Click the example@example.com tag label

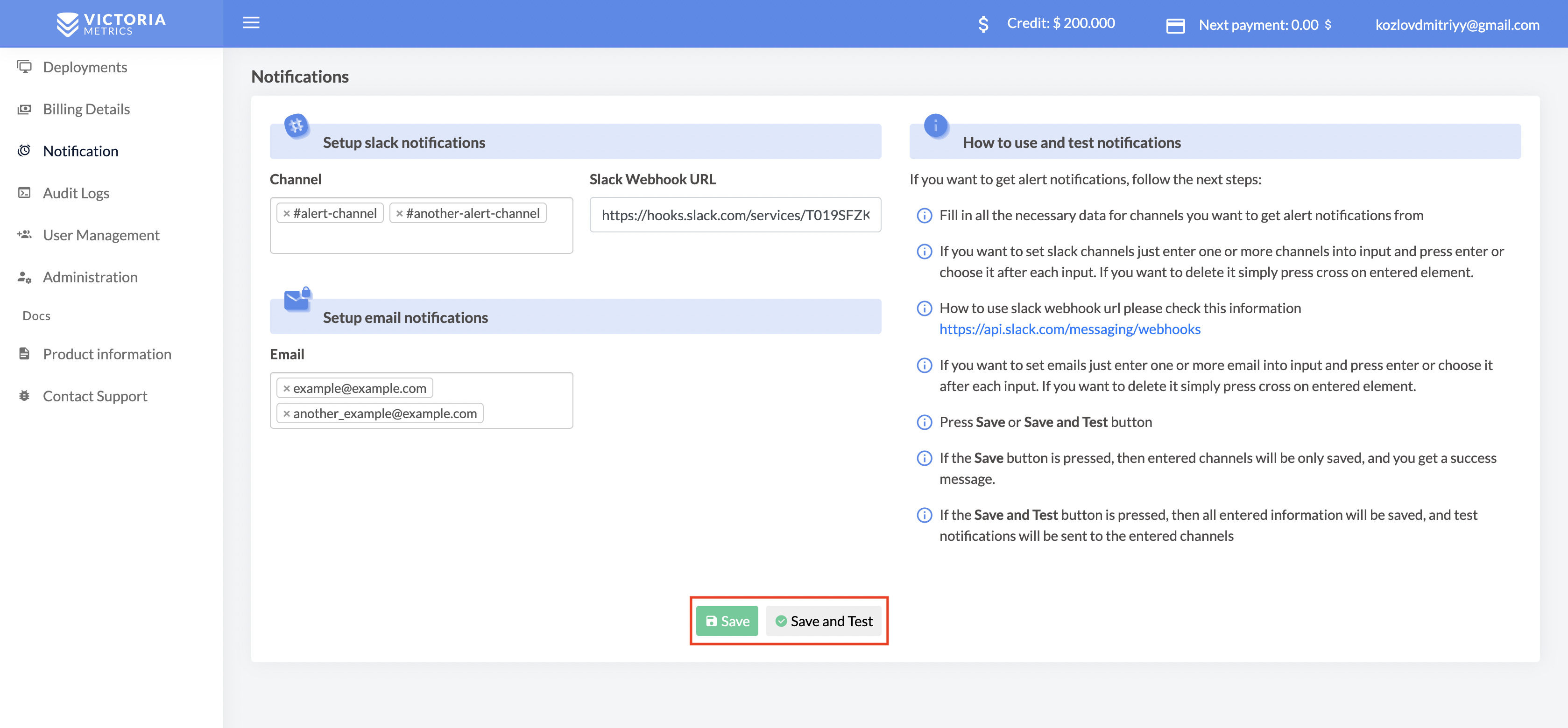(x=360, y=389)
